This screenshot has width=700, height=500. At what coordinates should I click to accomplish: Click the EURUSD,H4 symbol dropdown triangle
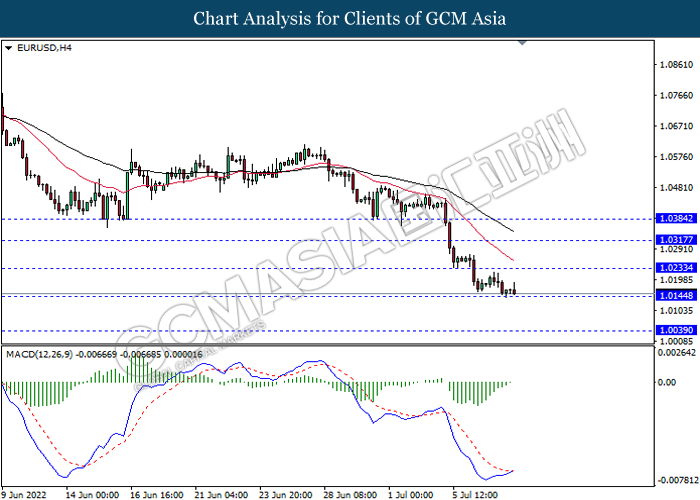pyautogui.click(x=8, y=48)
